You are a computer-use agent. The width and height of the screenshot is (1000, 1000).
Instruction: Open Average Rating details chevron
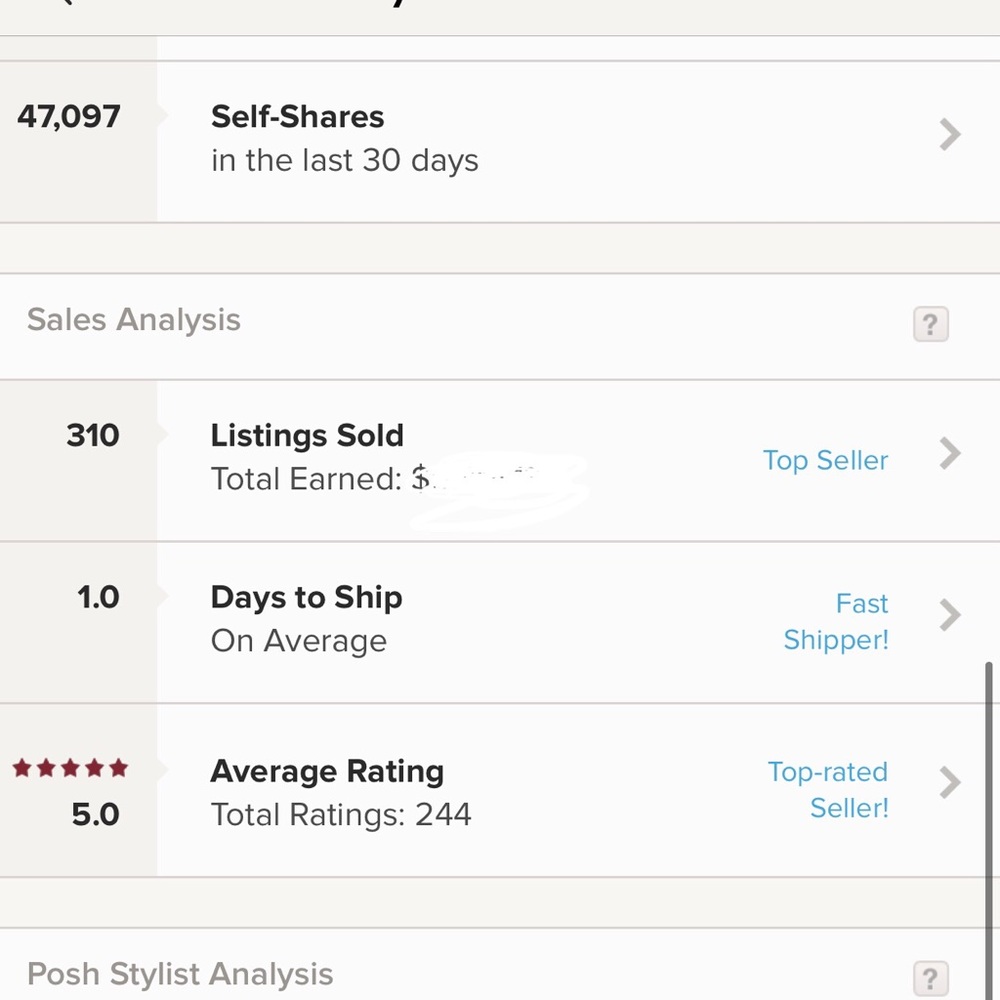pos(950,782)
